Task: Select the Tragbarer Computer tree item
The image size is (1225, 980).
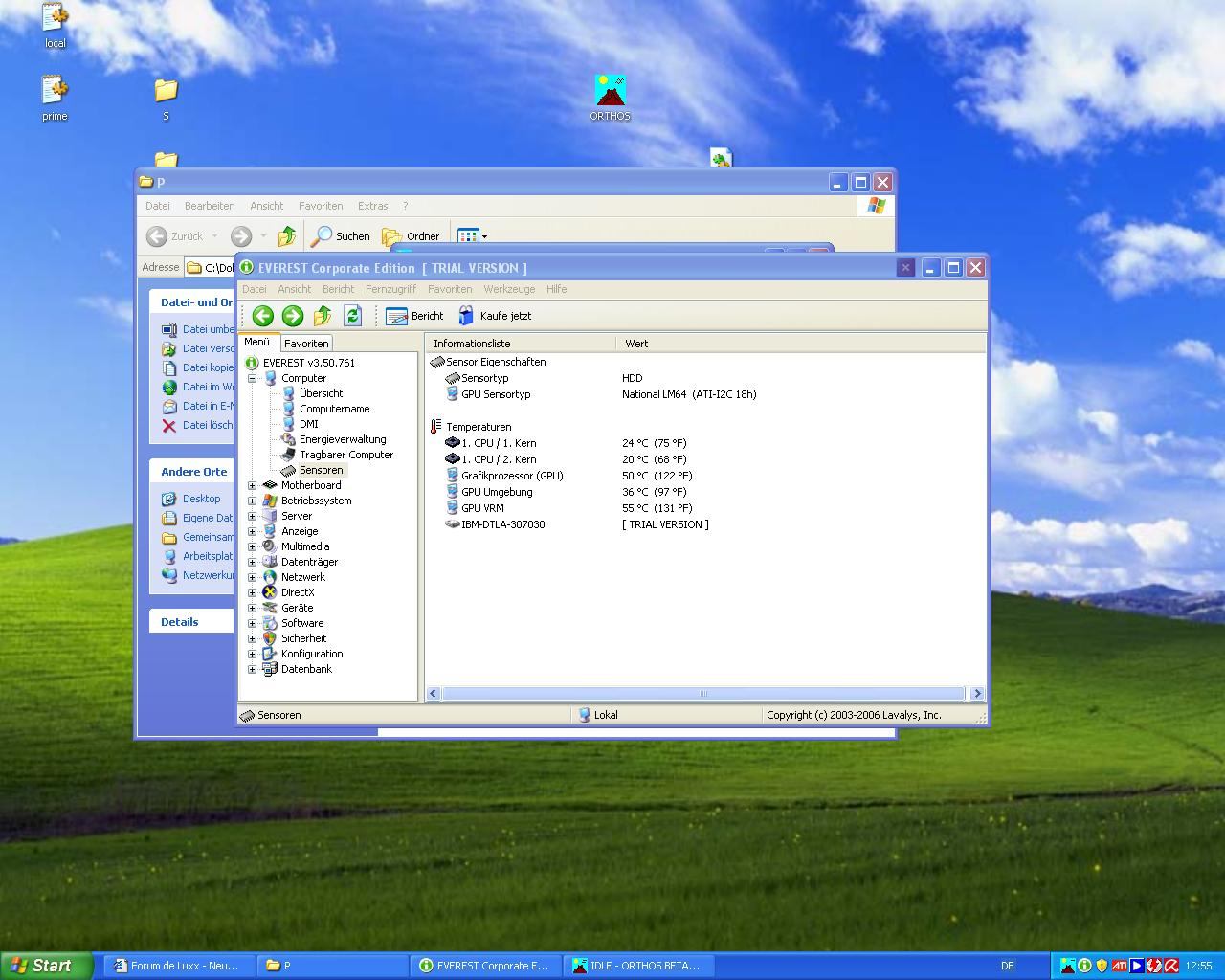Action: [345, 455]
